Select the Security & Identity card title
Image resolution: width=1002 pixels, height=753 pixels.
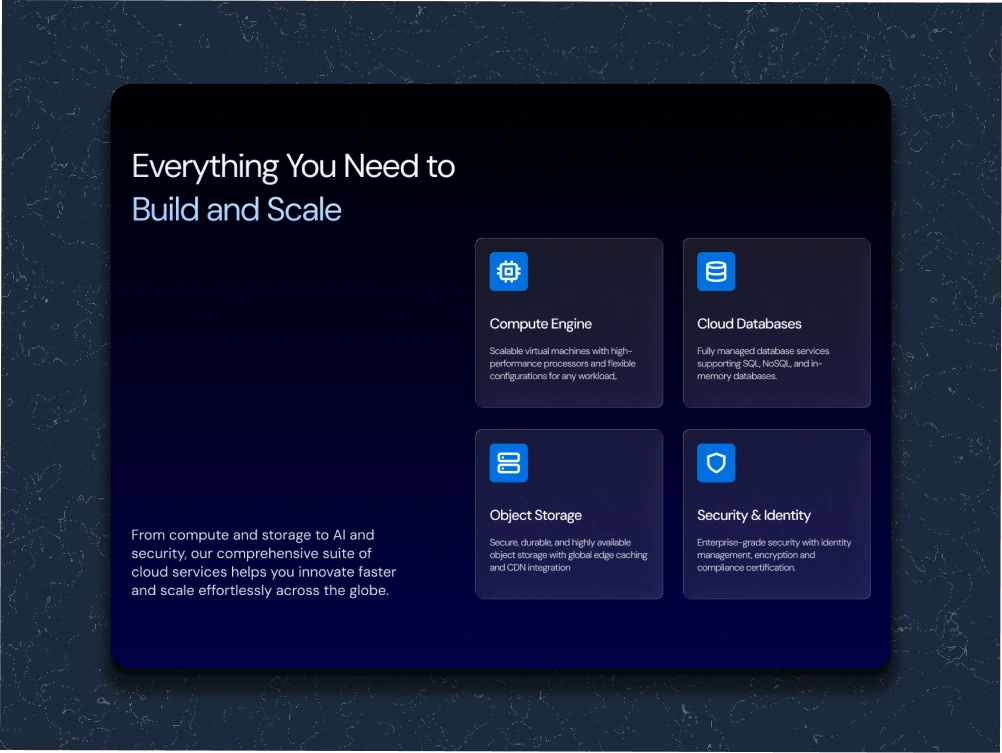(x=753, y=515)
